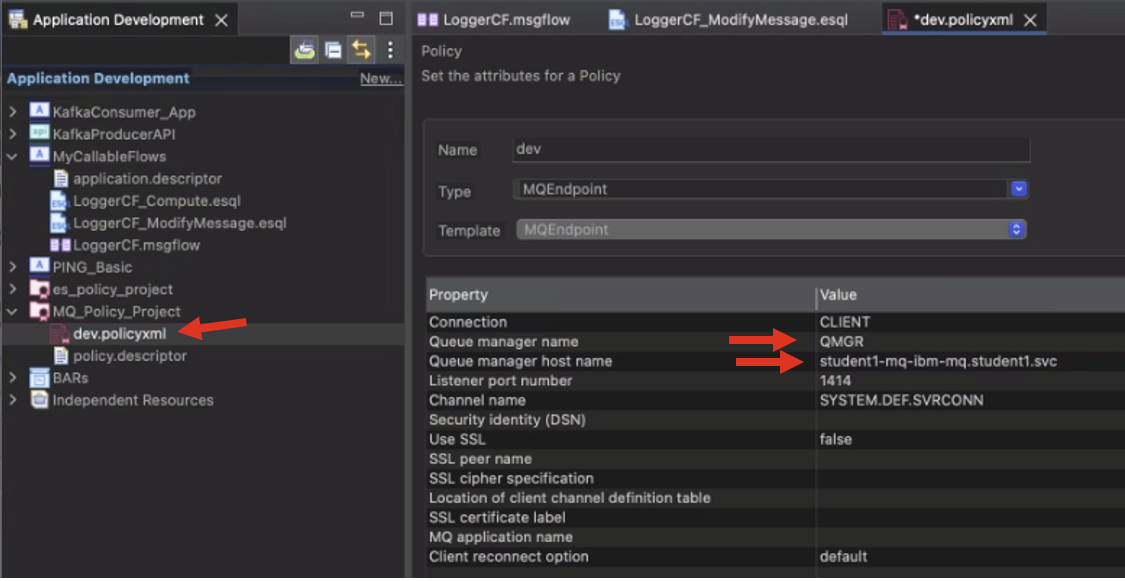Open the Template MQEndpoint dropdown
The width and height of the screenshot is (1125, 581).
coord(1016,229)
